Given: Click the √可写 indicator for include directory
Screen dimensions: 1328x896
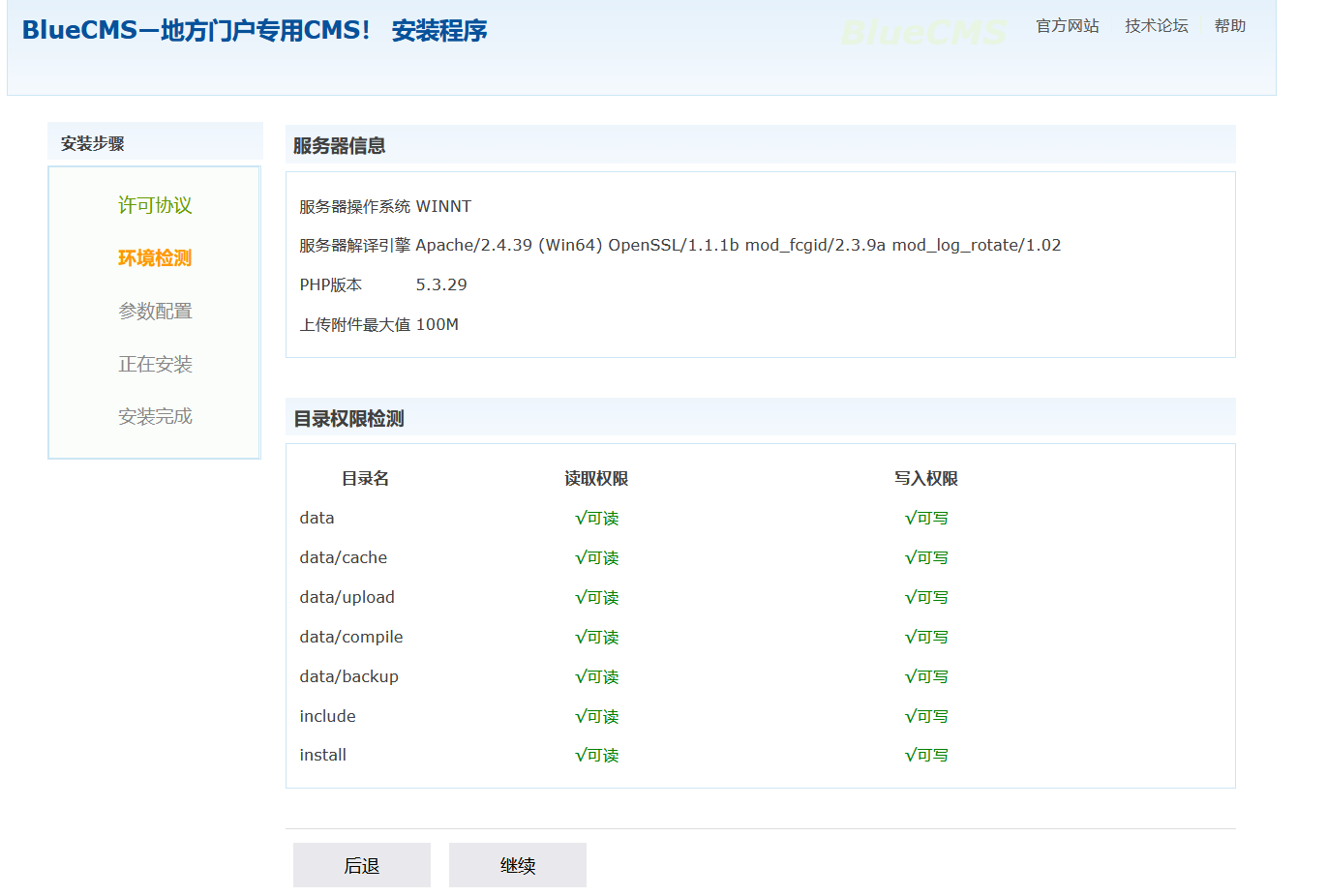Looking at the screenshot, I should 926,717.
